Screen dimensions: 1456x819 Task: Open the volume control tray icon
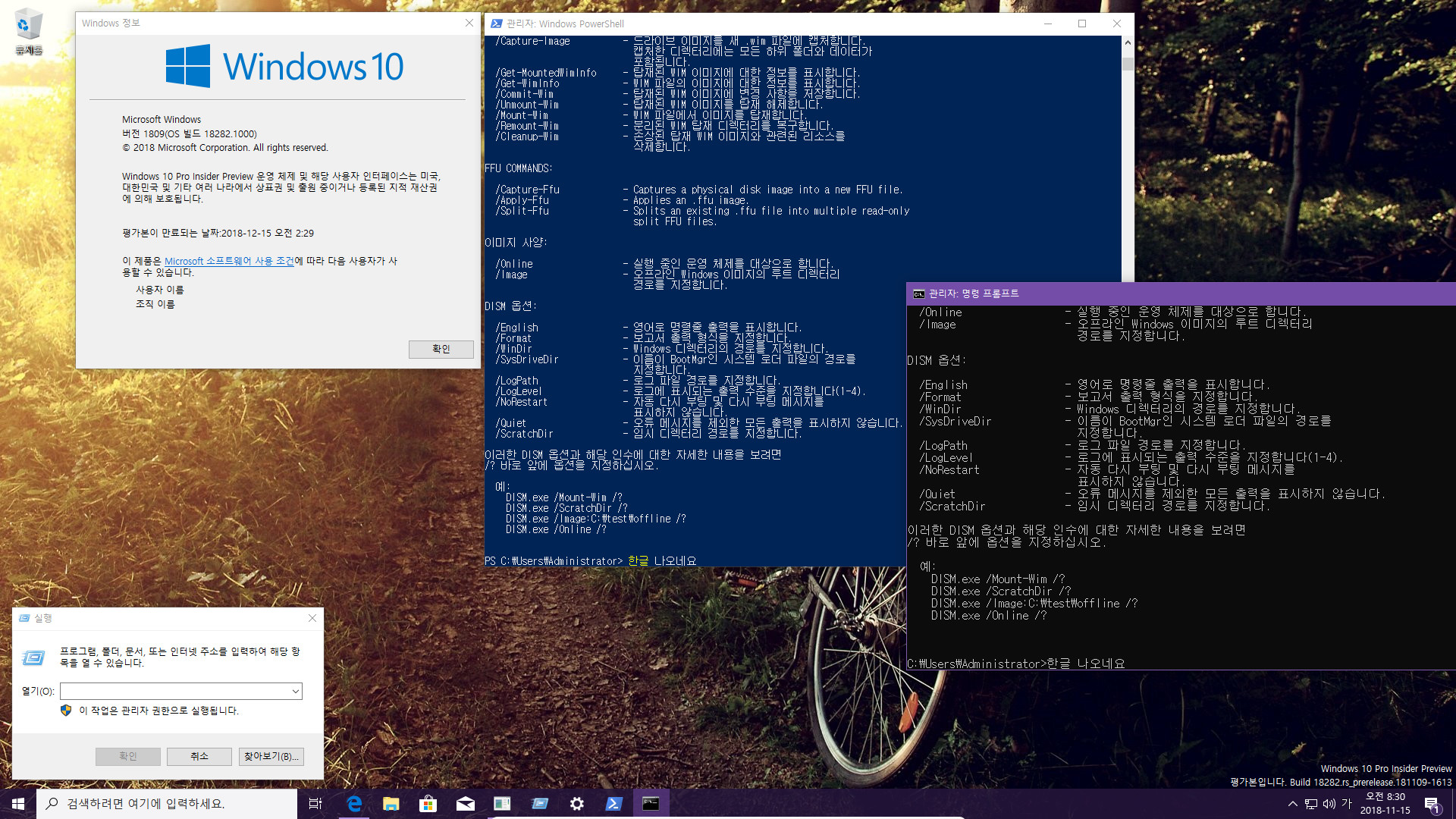1329,804
